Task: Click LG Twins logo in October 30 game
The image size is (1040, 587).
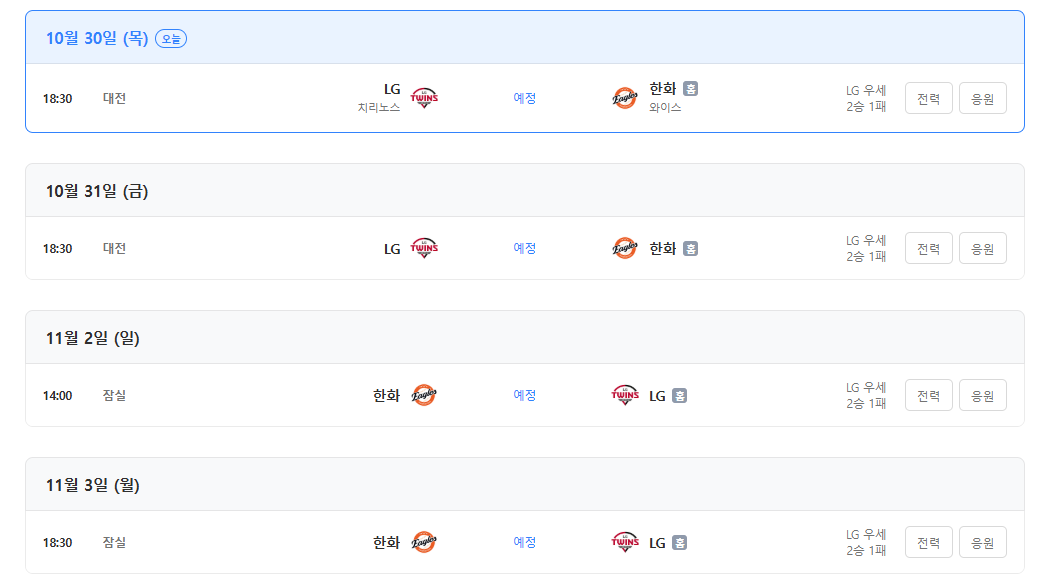Action: click(424, 98)
